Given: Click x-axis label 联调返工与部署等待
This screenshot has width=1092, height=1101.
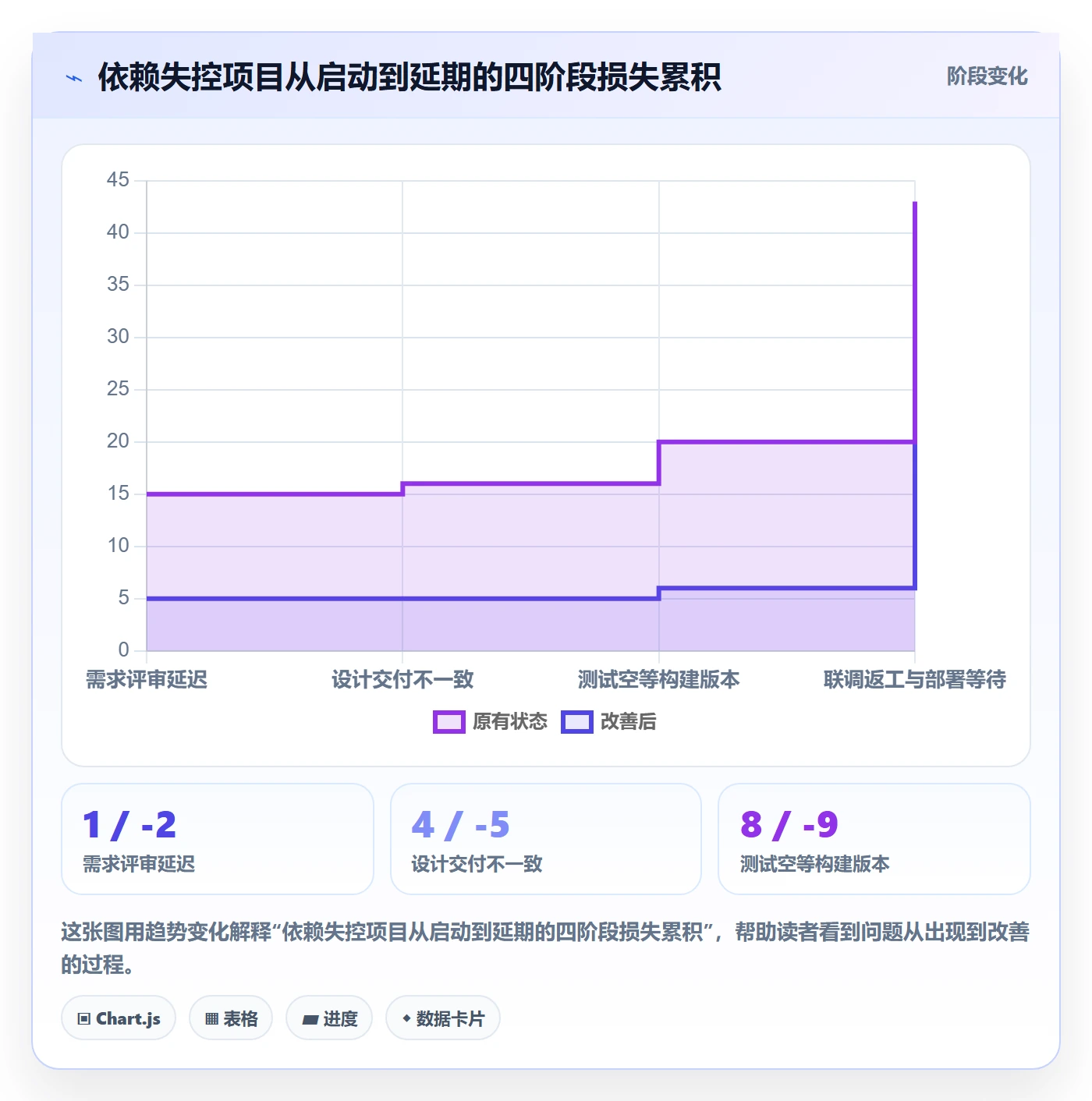Looking at the screenshot, I should coord(915,680).
